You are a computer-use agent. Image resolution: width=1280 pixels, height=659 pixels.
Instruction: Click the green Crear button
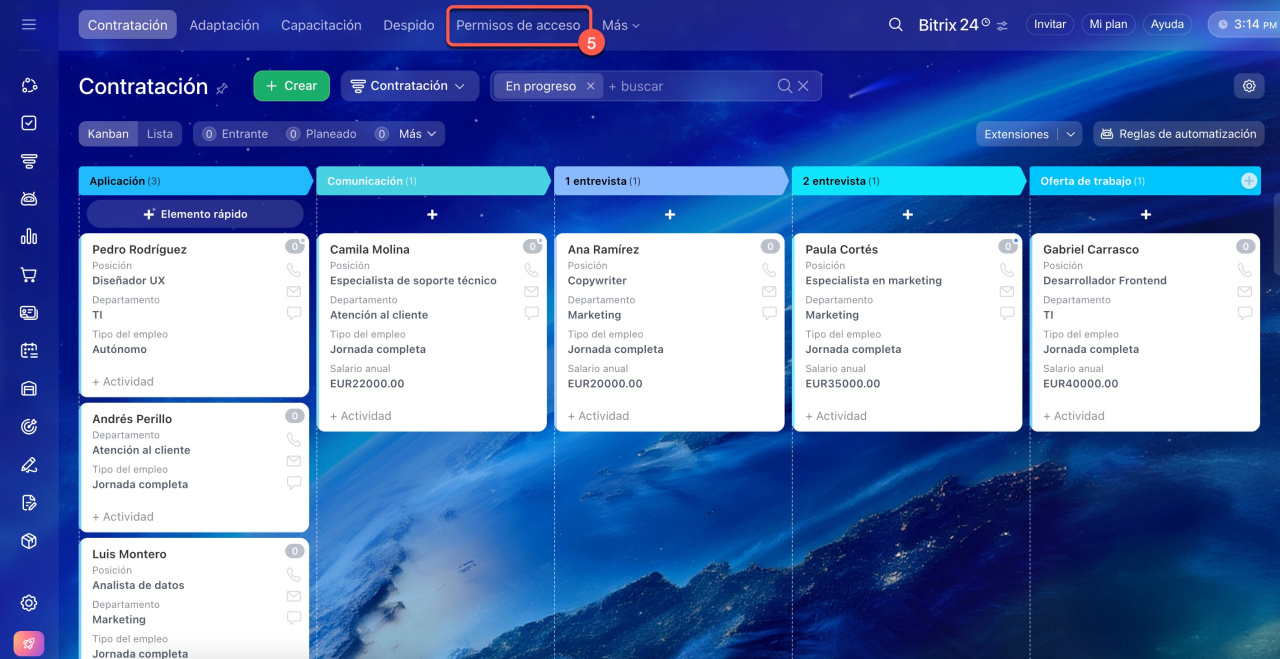coord(291,86)
